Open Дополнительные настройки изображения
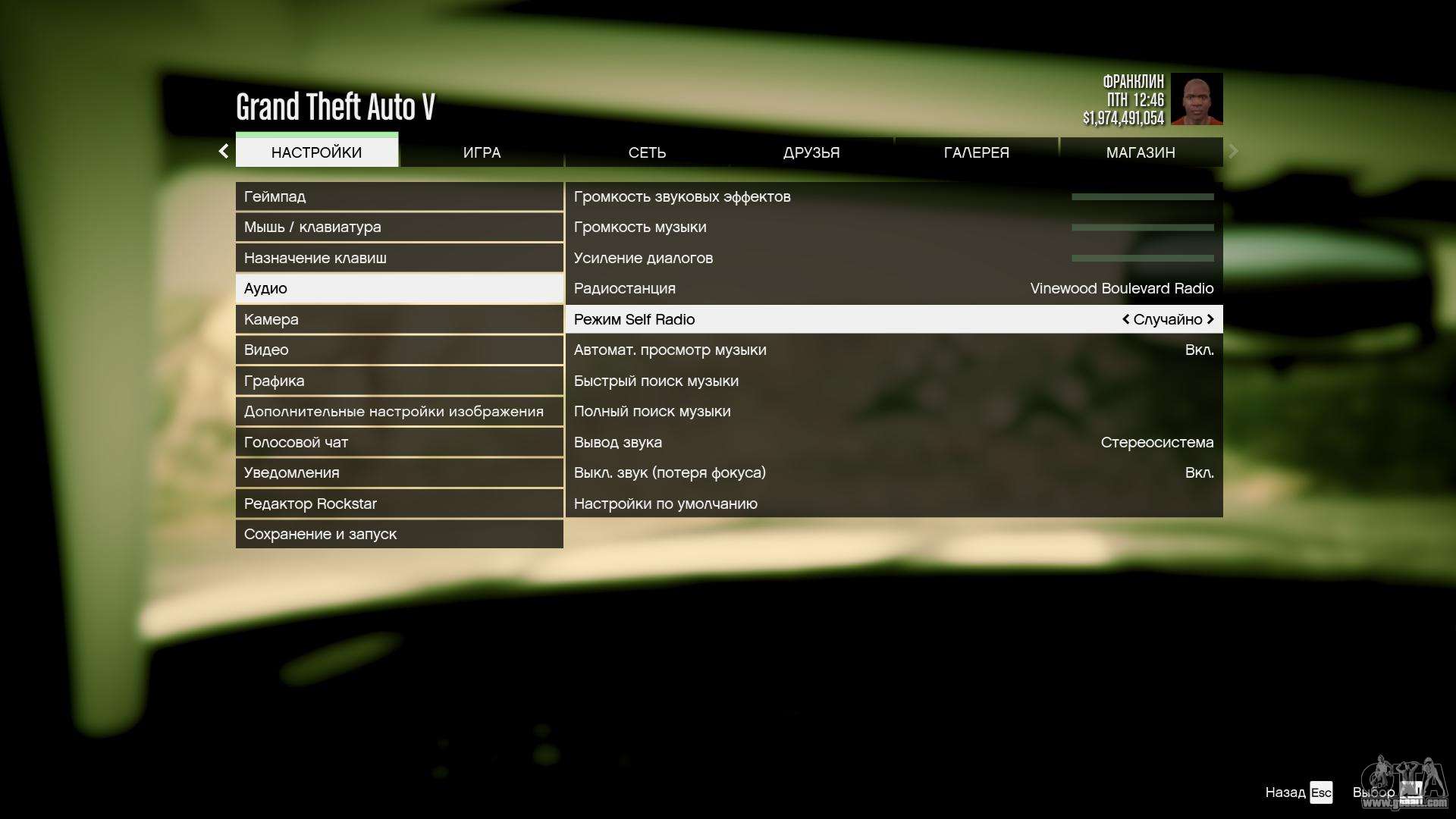This screenshot has width=1456, height=819. (x=400, y=411)
